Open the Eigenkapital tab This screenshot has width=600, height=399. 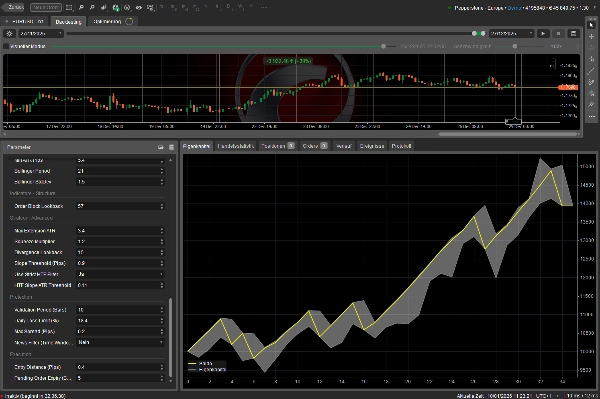click(x=196, y=146)
